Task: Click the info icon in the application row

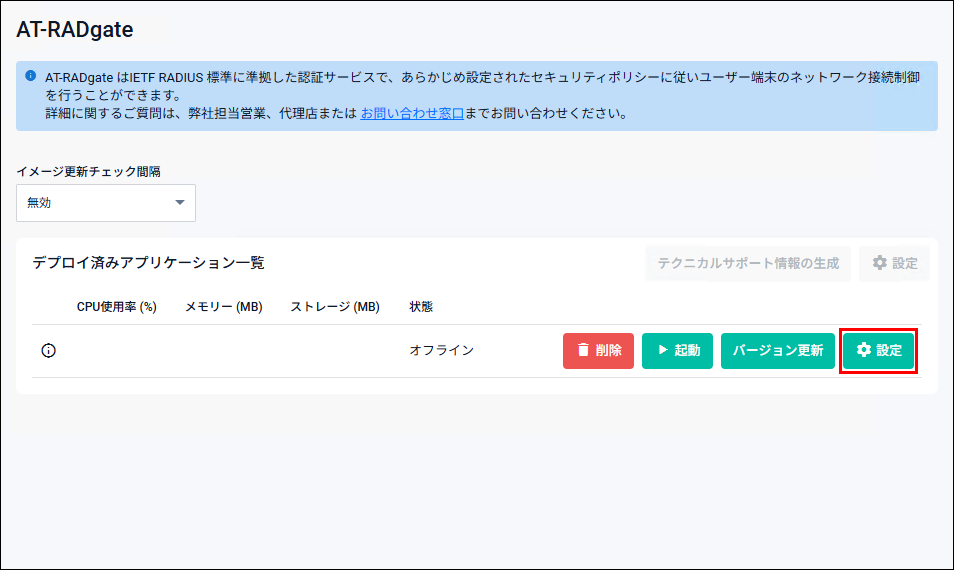Action: click(49, 350)
